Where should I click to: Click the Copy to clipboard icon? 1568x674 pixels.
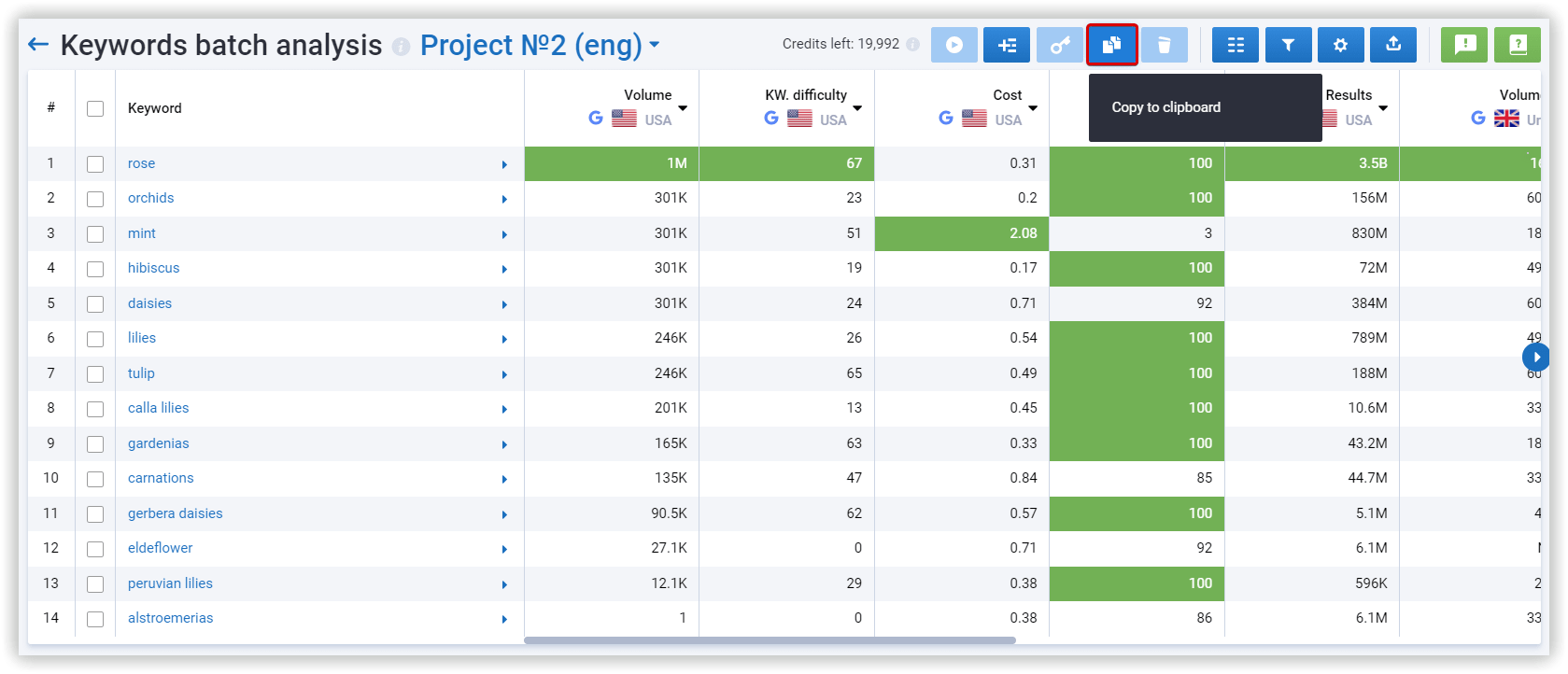tap(1112, 45)
